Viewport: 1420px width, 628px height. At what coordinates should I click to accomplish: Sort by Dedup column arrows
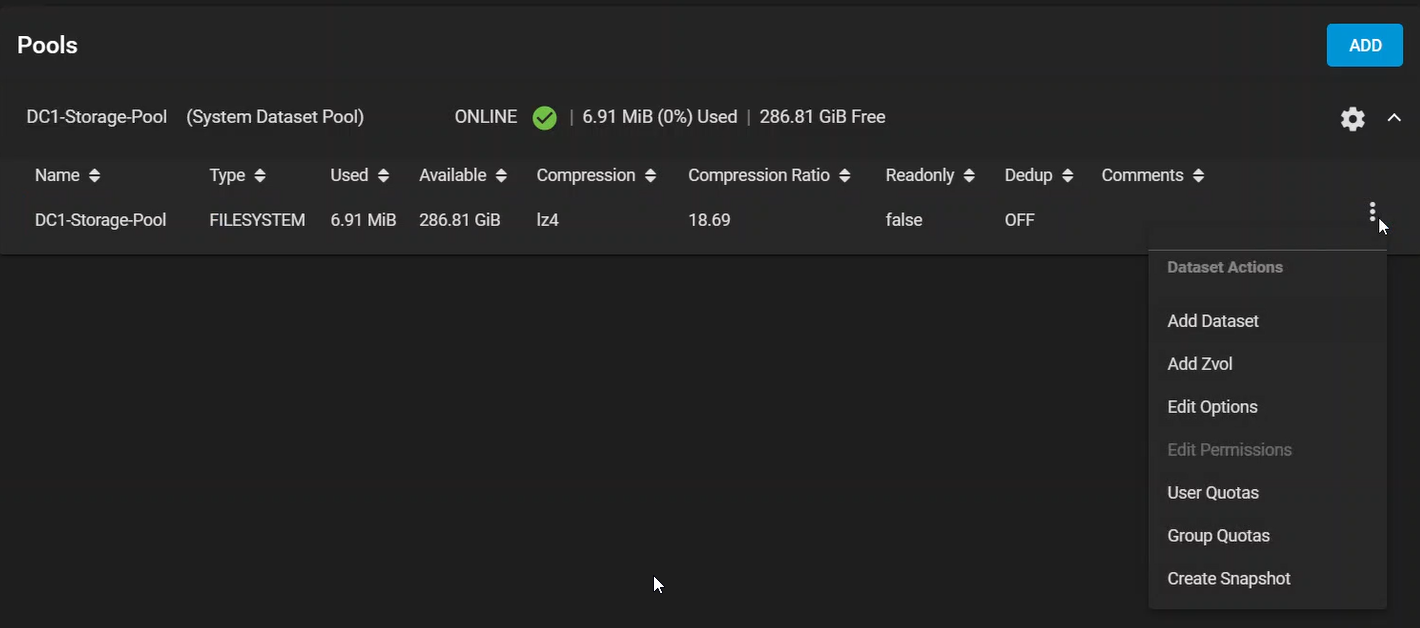(x=1067, y=176)
